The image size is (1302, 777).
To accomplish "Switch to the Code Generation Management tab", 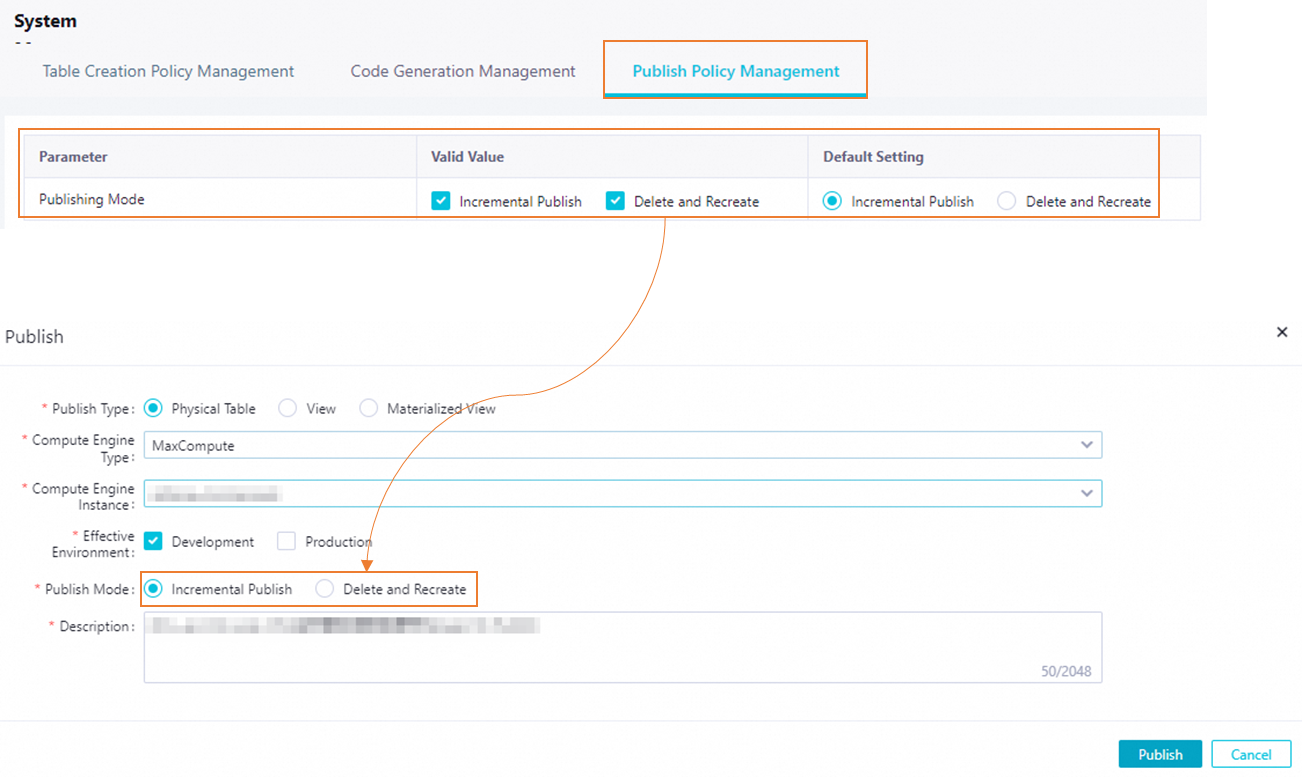I will coord(463,71).
